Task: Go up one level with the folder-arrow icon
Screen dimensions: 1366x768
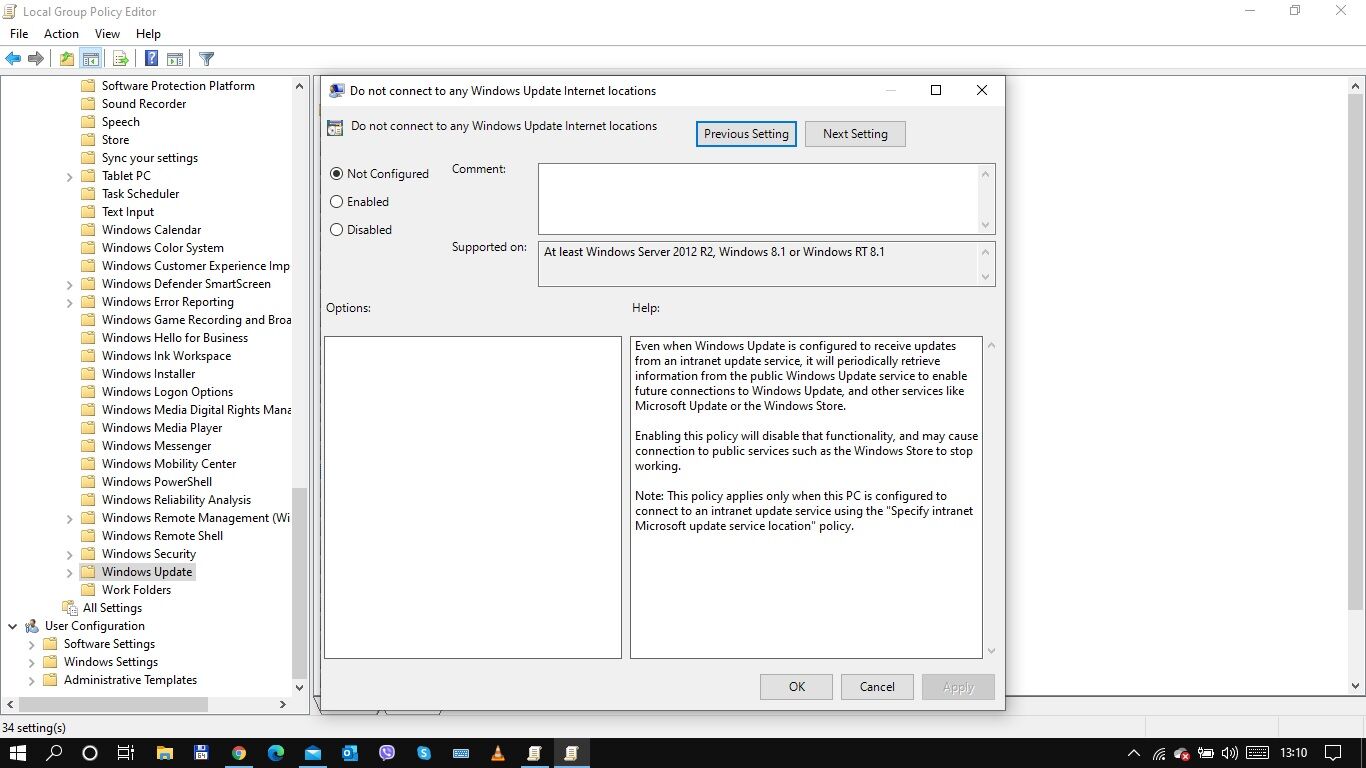Action: coord(66,59)
